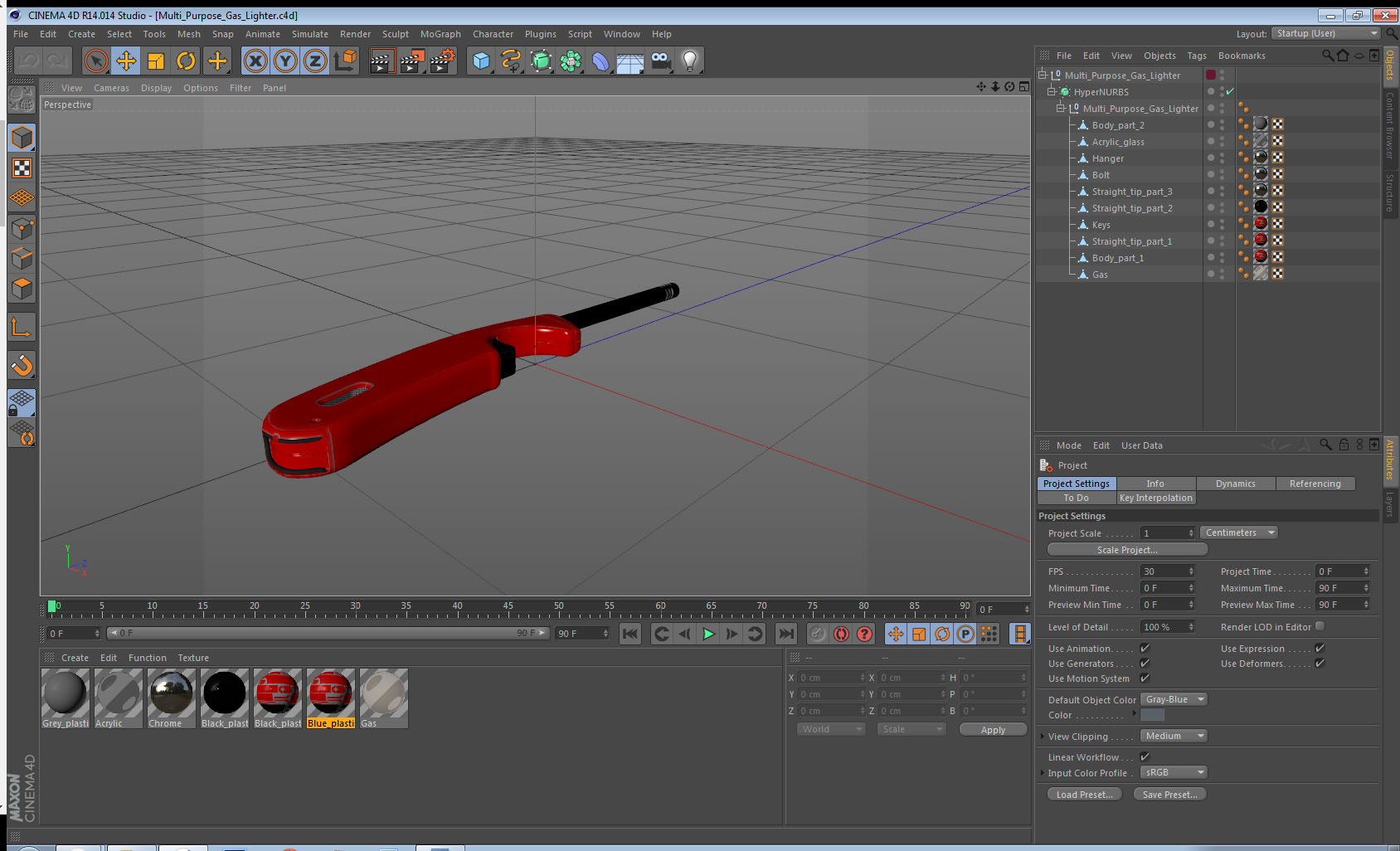This screenshot has height=851, width=1400.
Task: Open the MoGraph menu
Action: [x=440, y=34]
